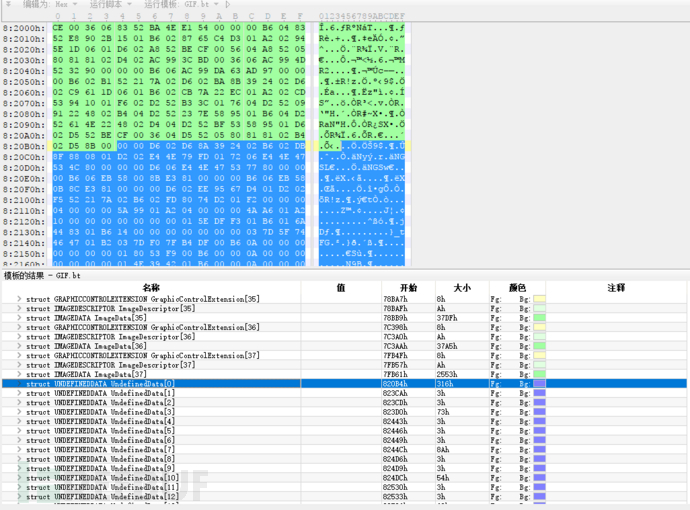Select struct UNDEFINEDDATA UndefinedData[8] row
The image size is (690, 510).
click(x=344, y=459)
